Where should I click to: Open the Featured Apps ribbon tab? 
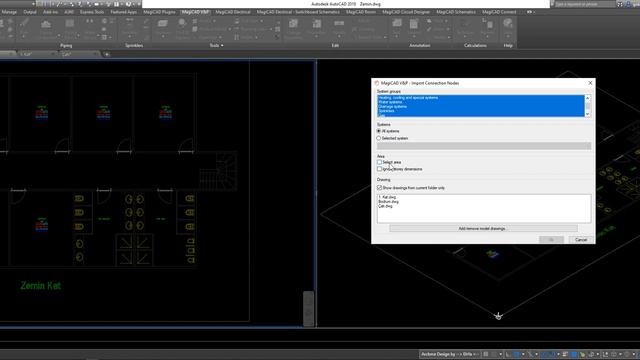(124, 12)
